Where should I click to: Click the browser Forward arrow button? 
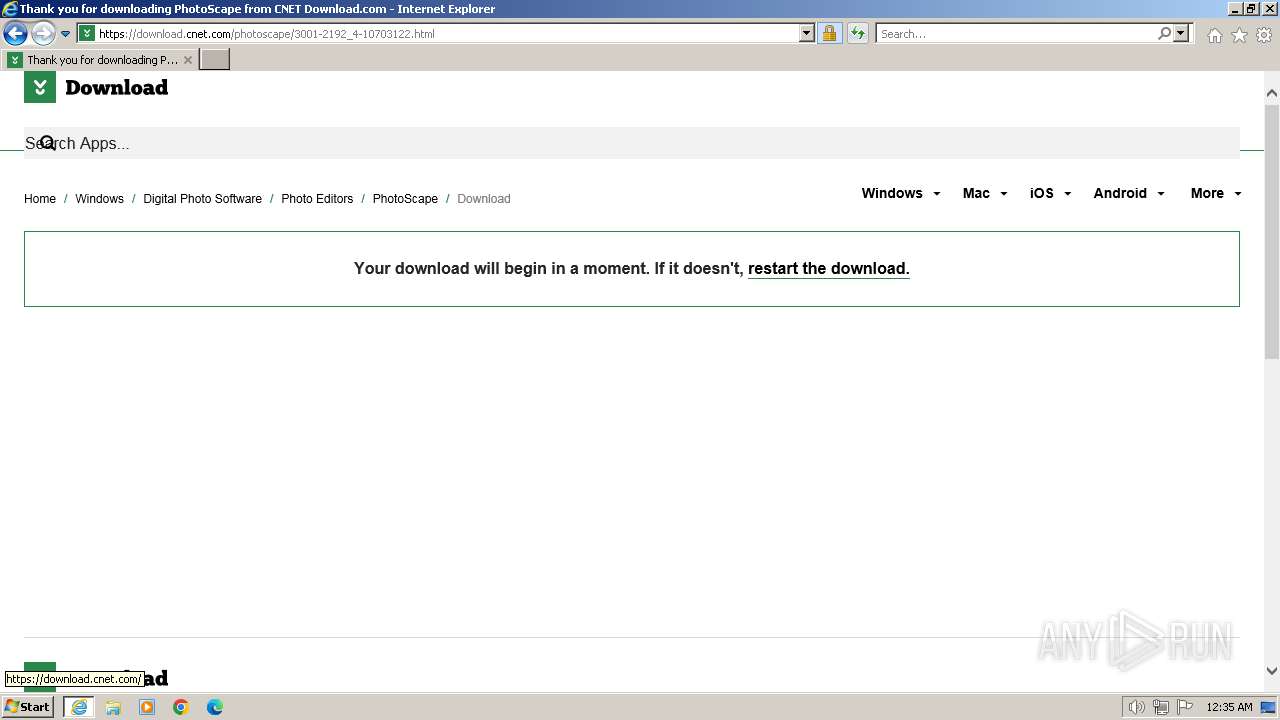coord(43,33)
